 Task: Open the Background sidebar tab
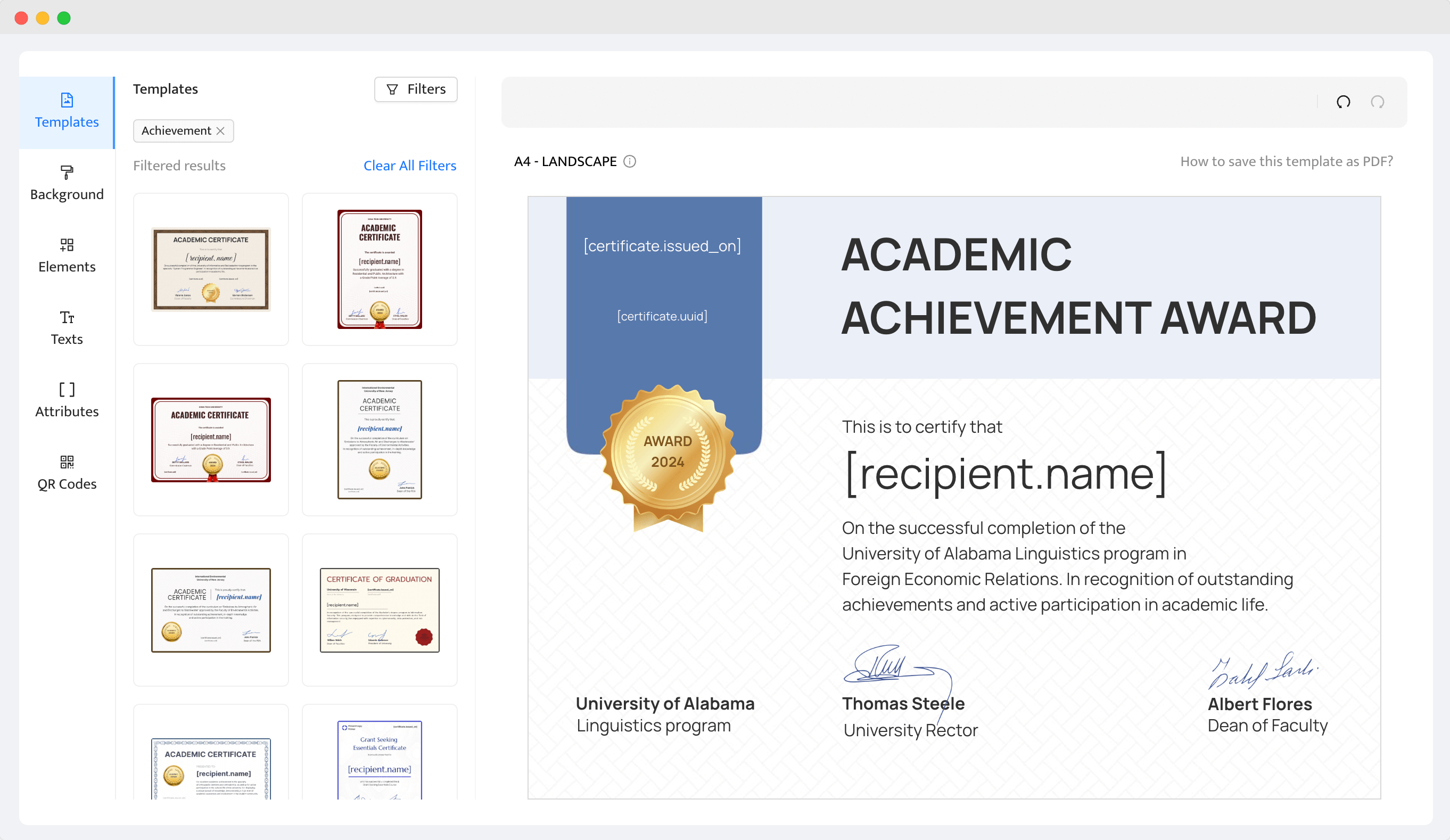(x=67, y=184)
